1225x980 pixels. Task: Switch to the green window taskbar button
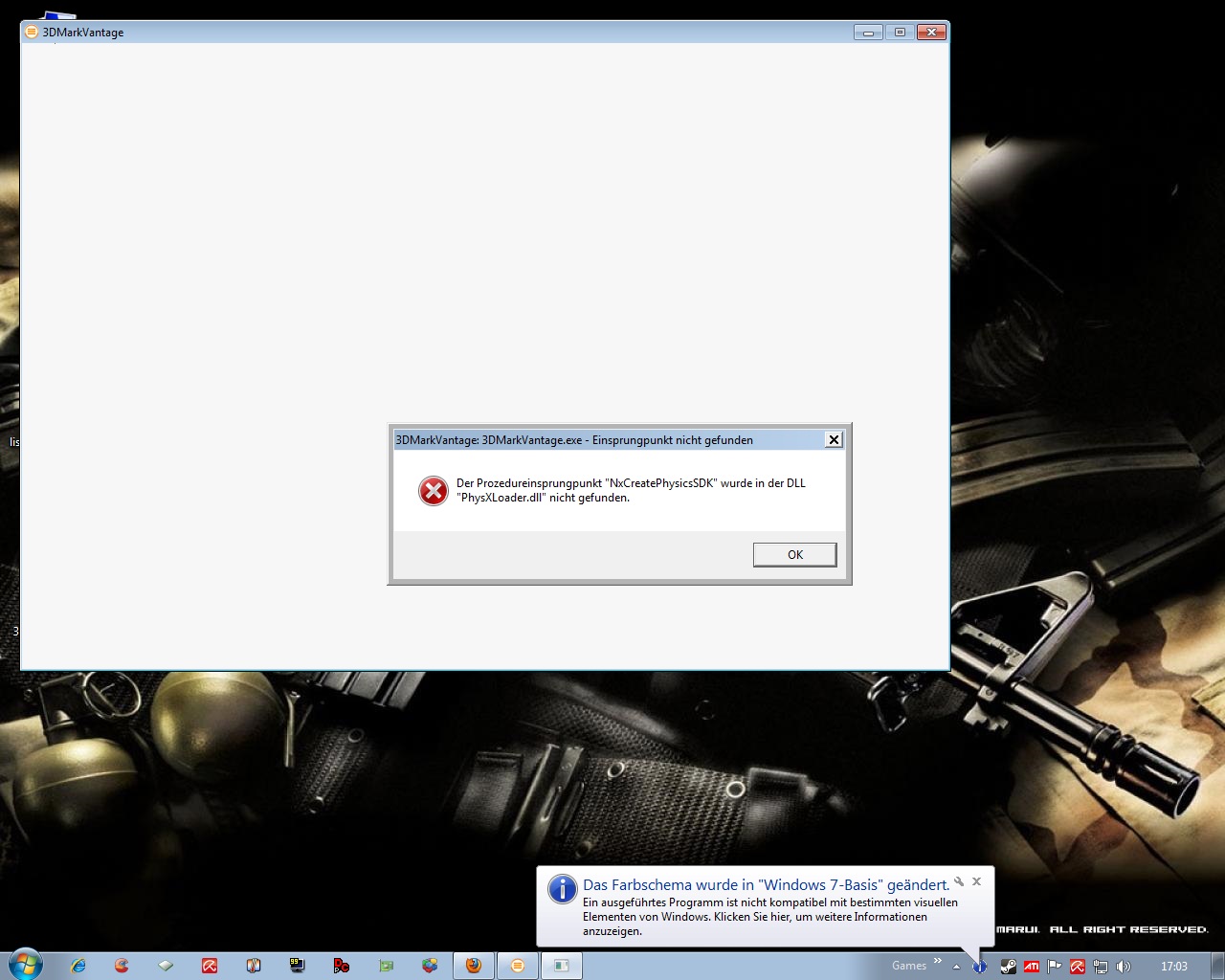[x=562, y=966]
